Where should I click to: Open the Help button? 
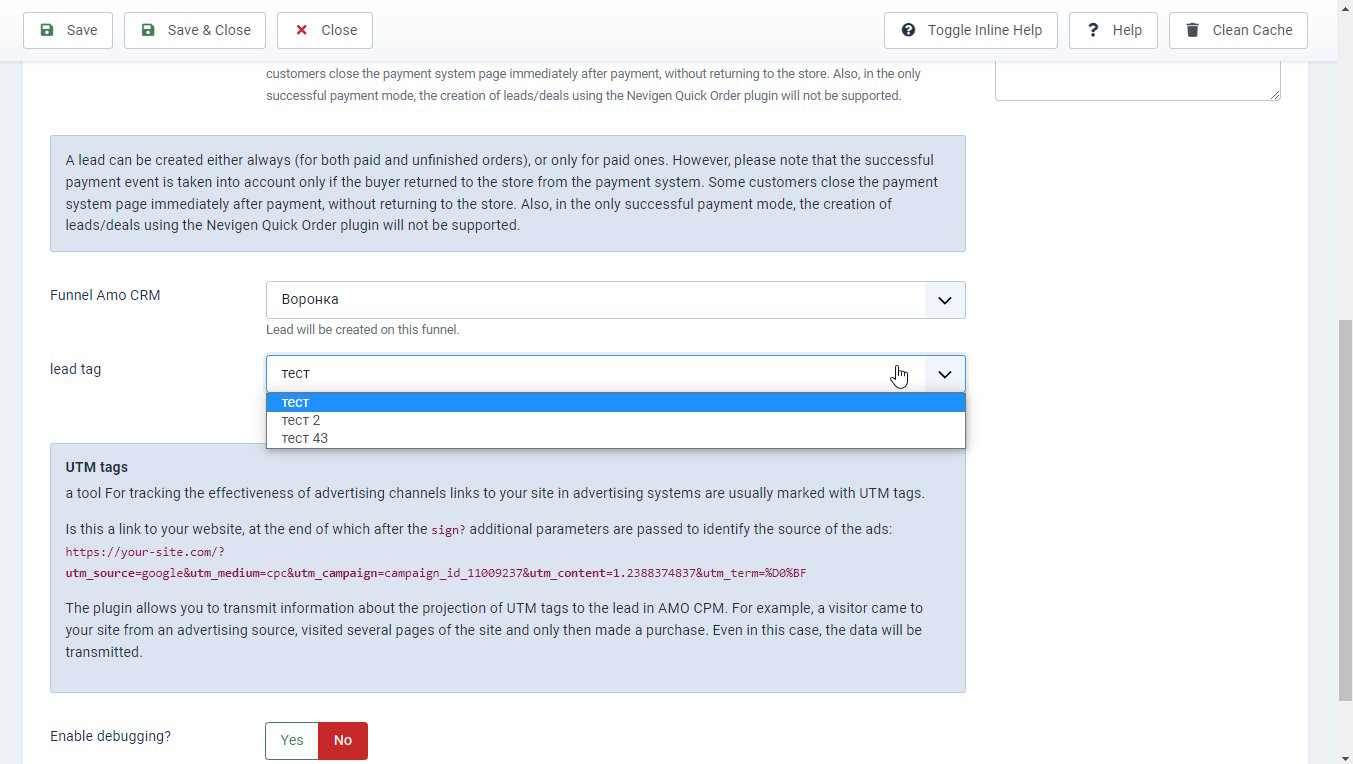click(1113, 30)
